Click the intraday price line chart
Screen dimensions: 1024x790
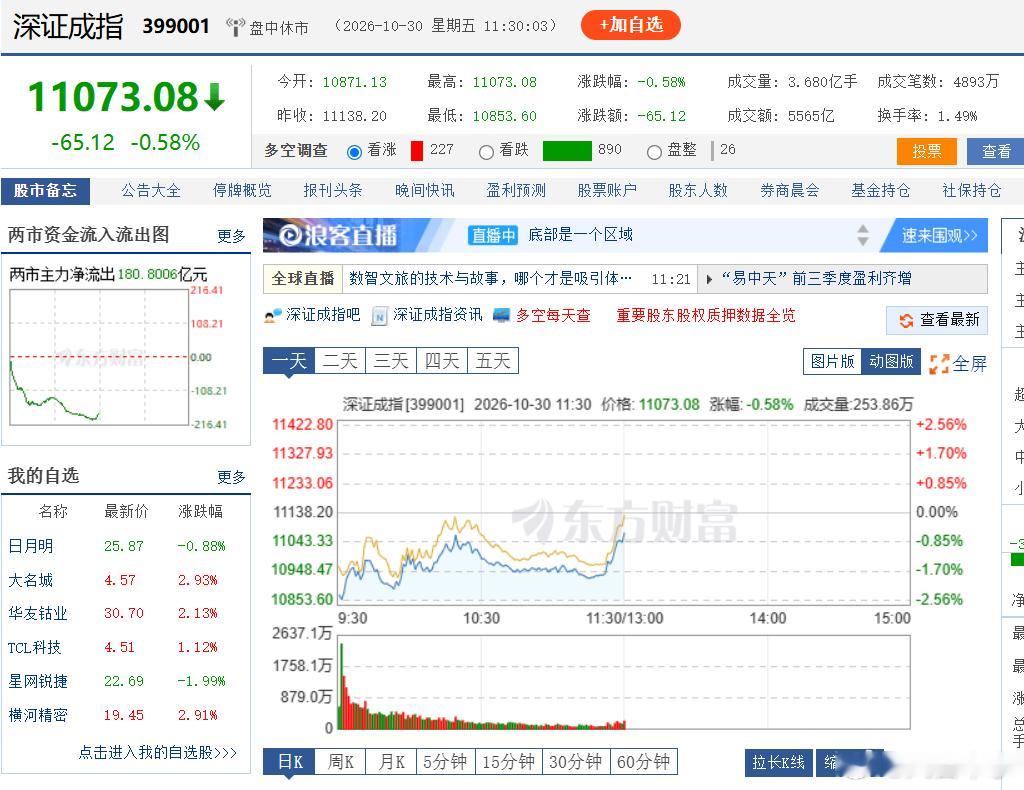pyautogui.click(x=624, y=511)
